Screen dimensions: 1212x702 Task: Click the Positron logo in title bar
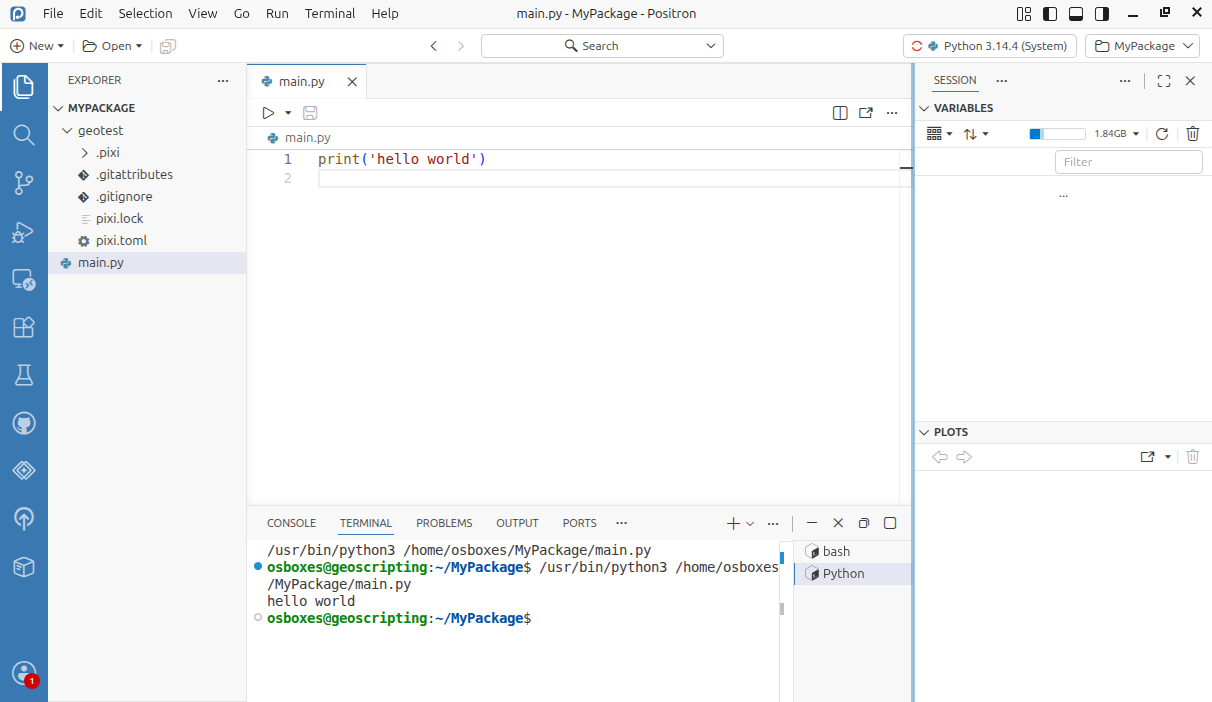(x=18, y=14)
